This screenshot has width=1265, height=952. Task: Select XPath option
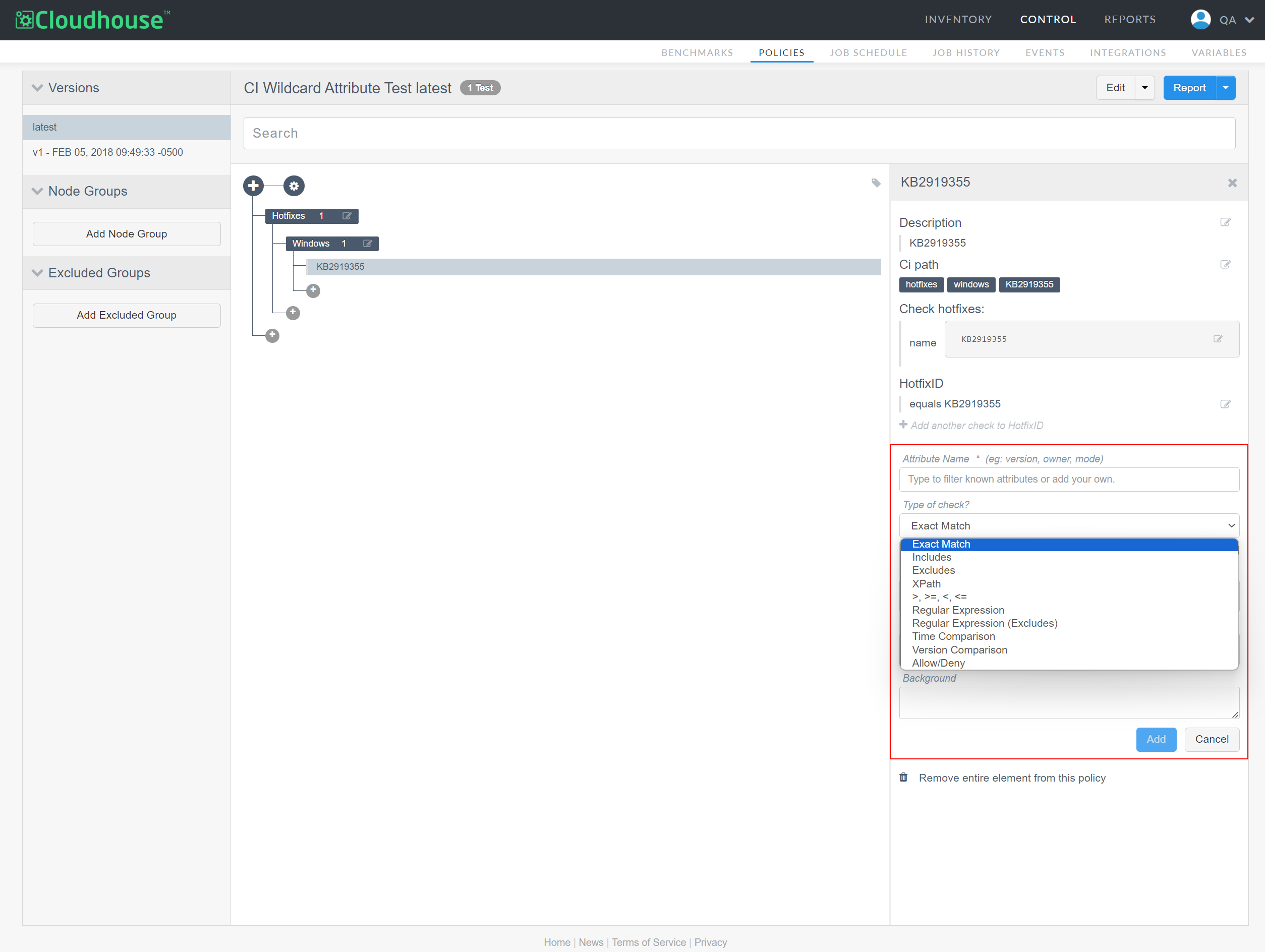coord(1069,584)
